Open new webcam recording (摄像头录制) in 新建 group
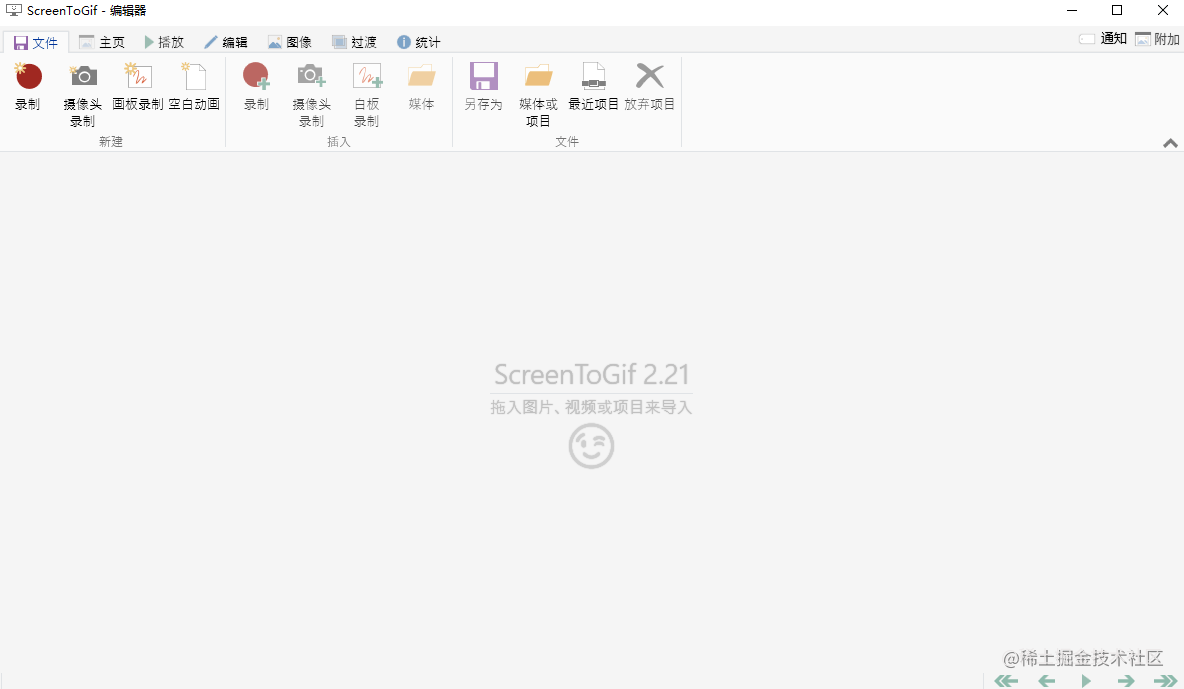This screenshot has height=689, width=1184. click(x=83, y=95)
